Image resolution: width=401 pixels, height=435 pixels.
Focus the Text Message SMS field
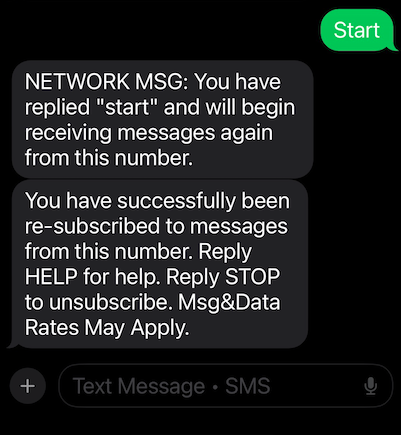[226, 386]
